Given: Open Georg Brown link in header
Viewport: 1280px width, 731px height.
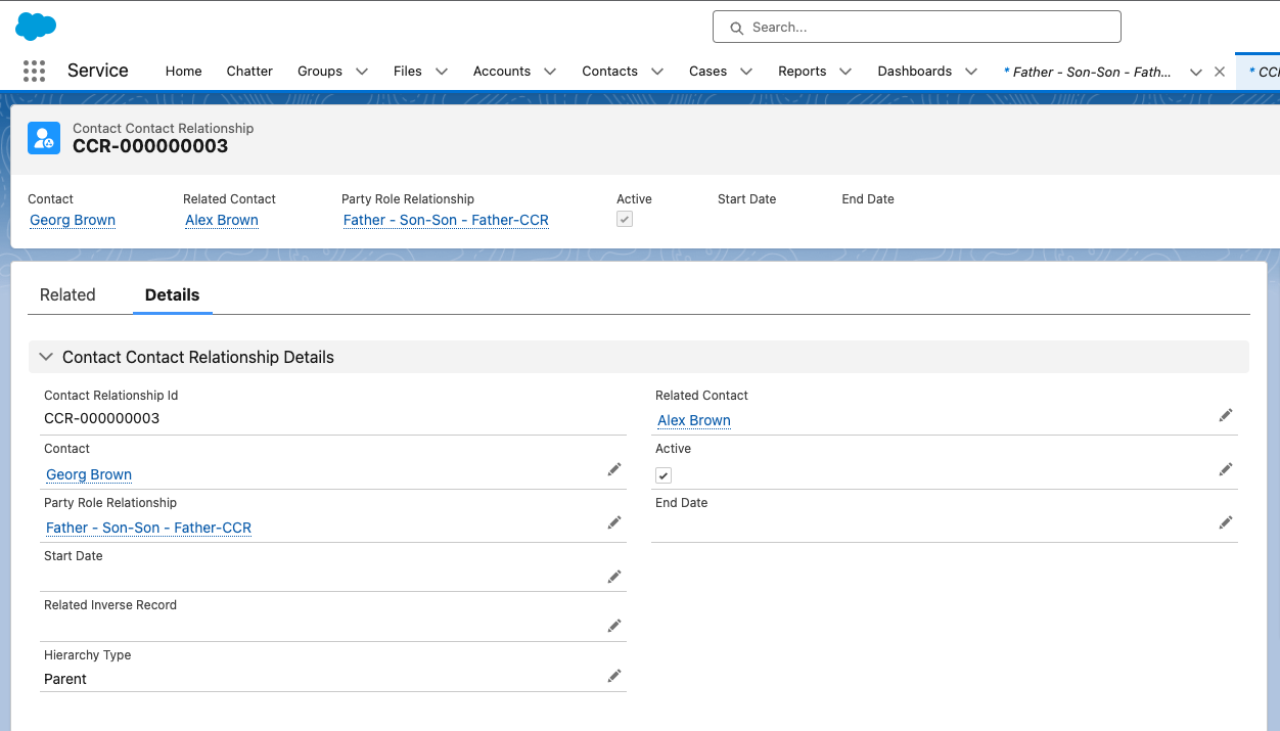Looking at the screenshot, I should point(72,220).
